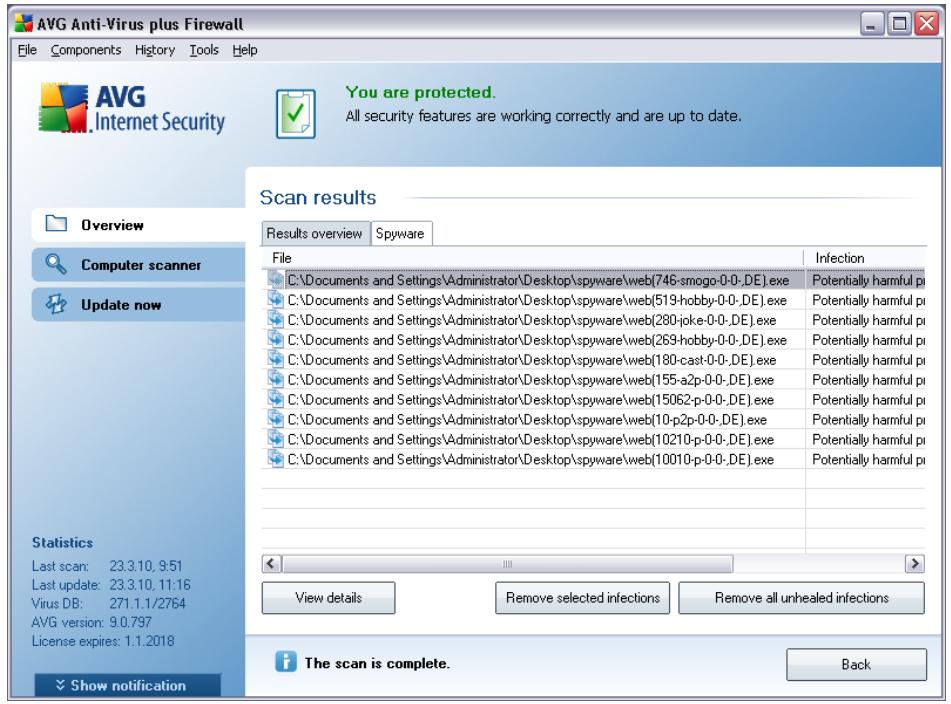Click the Last update value 23.3.10, 11:16

[x=150, y=585]
